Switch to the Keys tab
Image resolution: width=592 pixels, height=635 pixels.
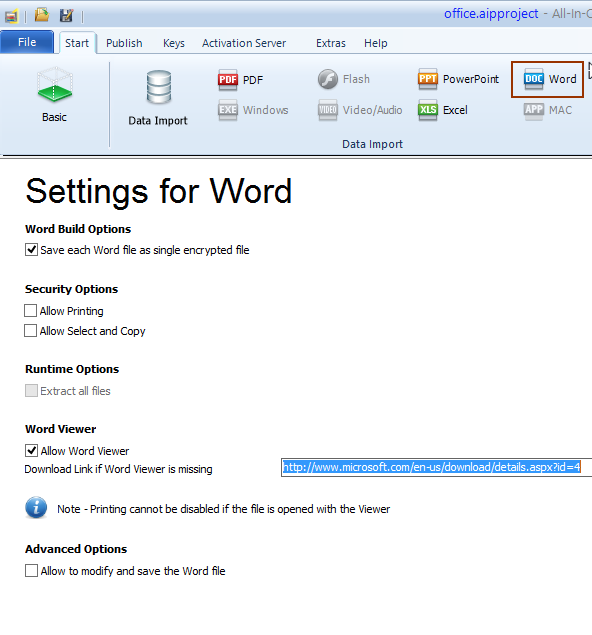point(174,43)
